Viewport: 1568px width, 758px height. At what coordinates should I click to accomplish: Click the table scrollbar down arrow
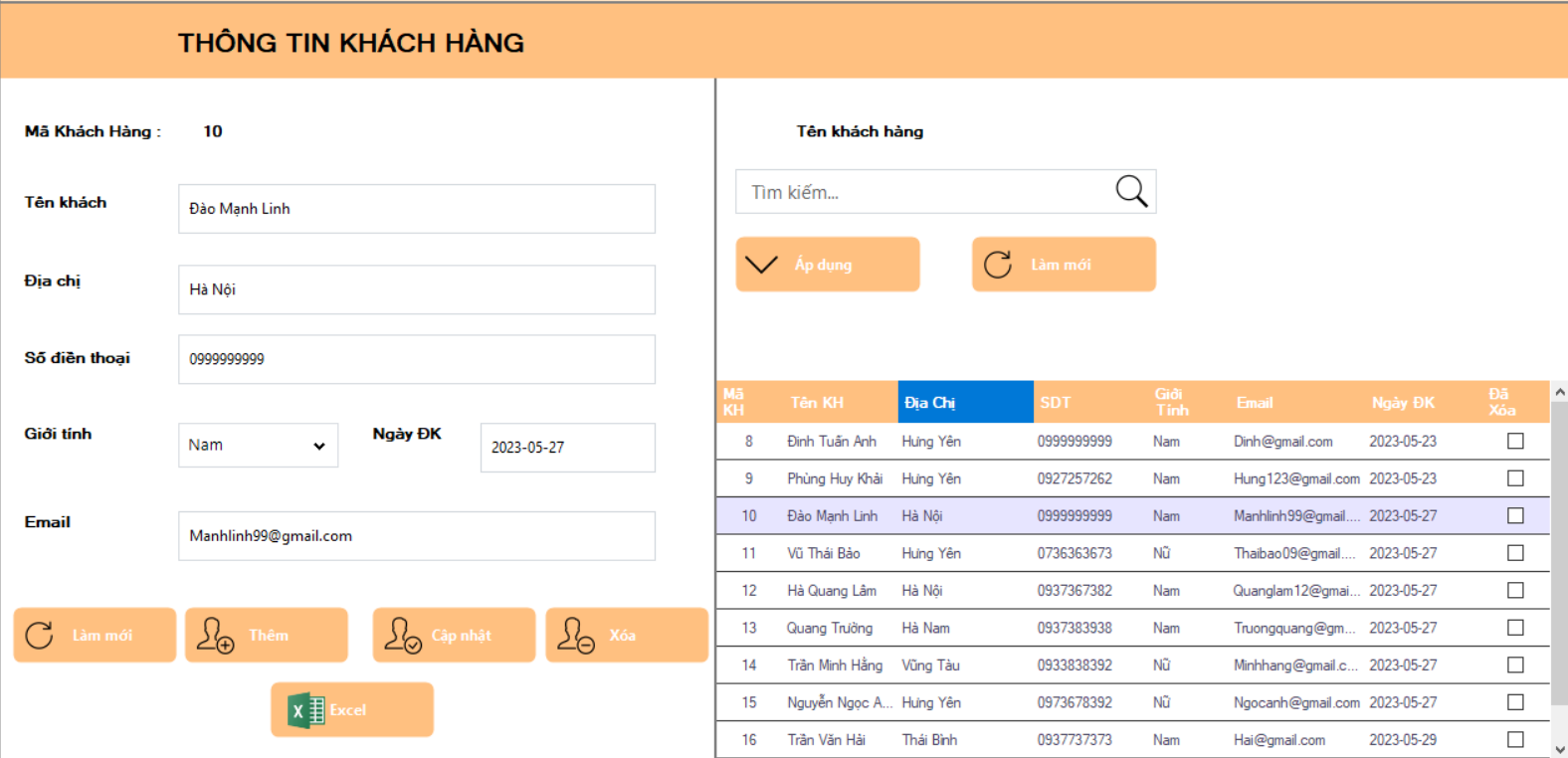tap(1559, 748)
